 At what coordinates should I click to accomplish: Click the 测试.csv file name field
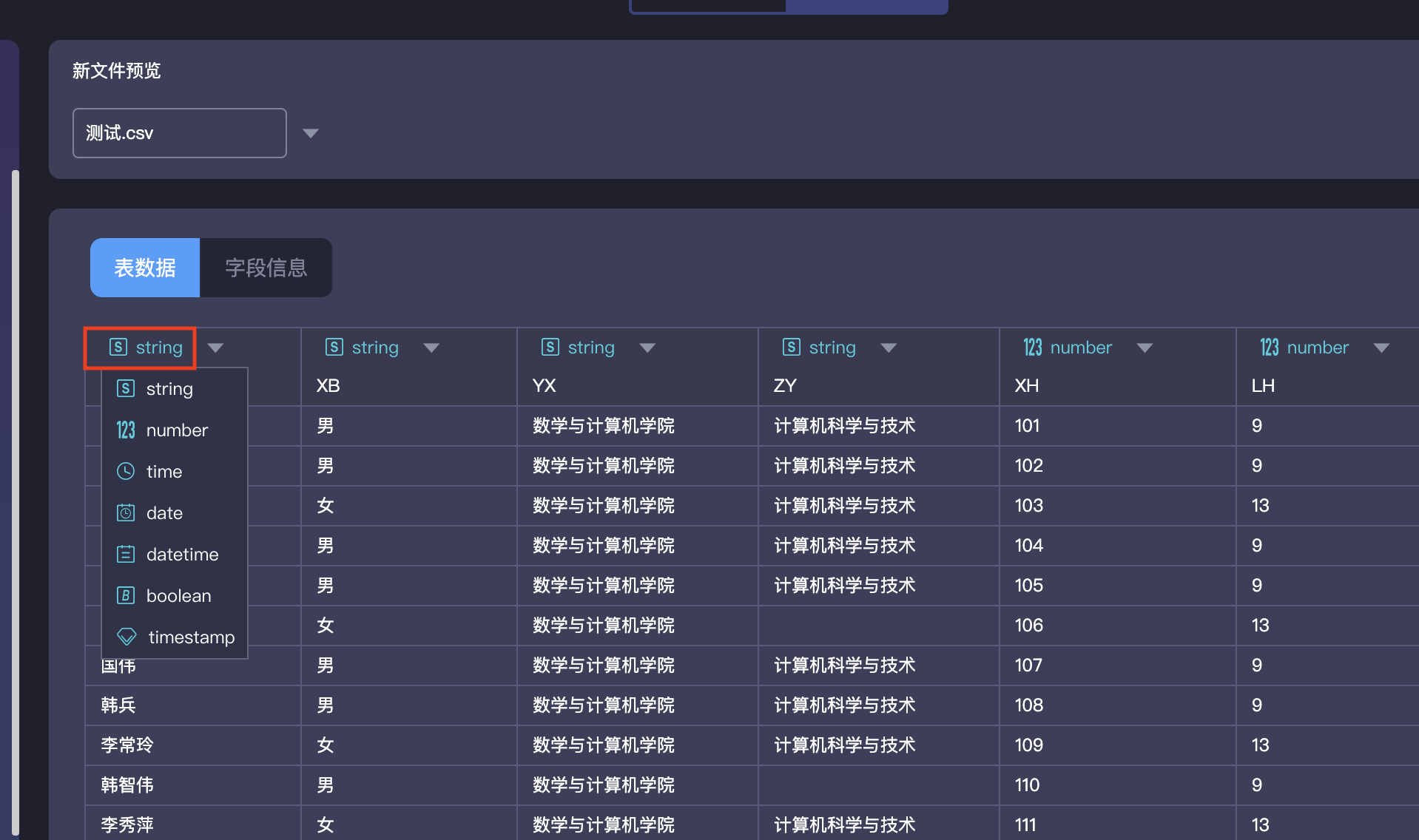(x=180, y=133)
